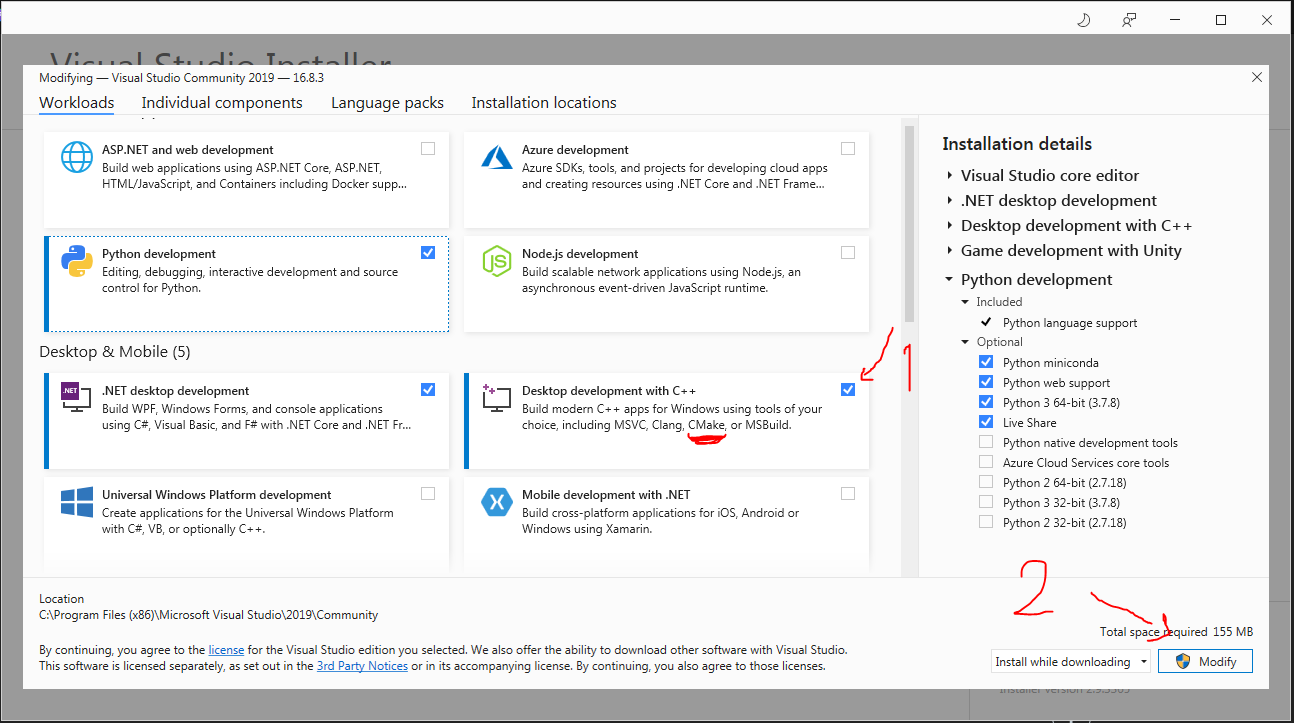
Task: Click the Mobile development with .NET Xamarin icon
Action: [497, 502]
